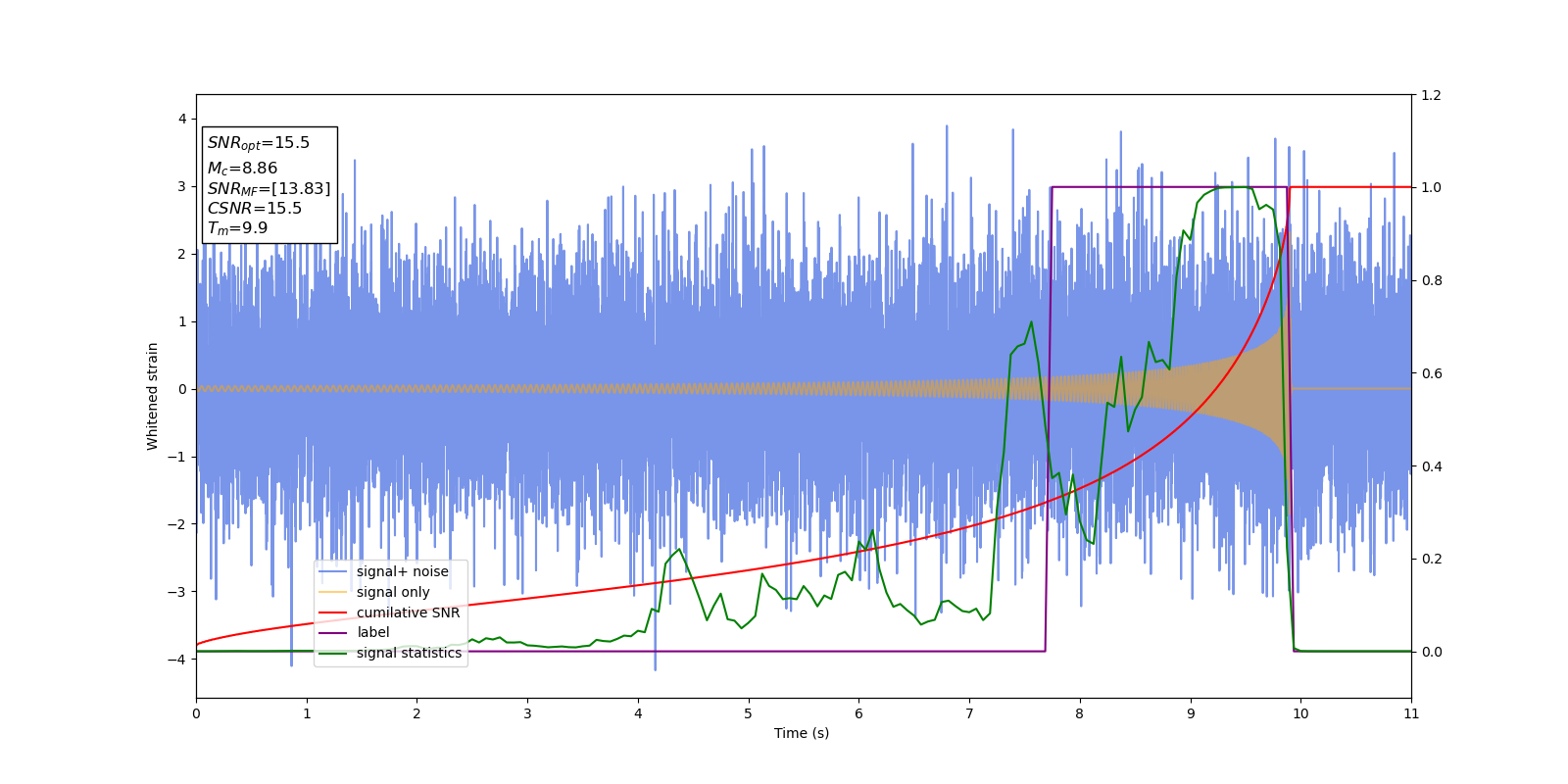Click left y-axis tick label −2
This screenshot has height=784, width=1568.
coord(178,524)
